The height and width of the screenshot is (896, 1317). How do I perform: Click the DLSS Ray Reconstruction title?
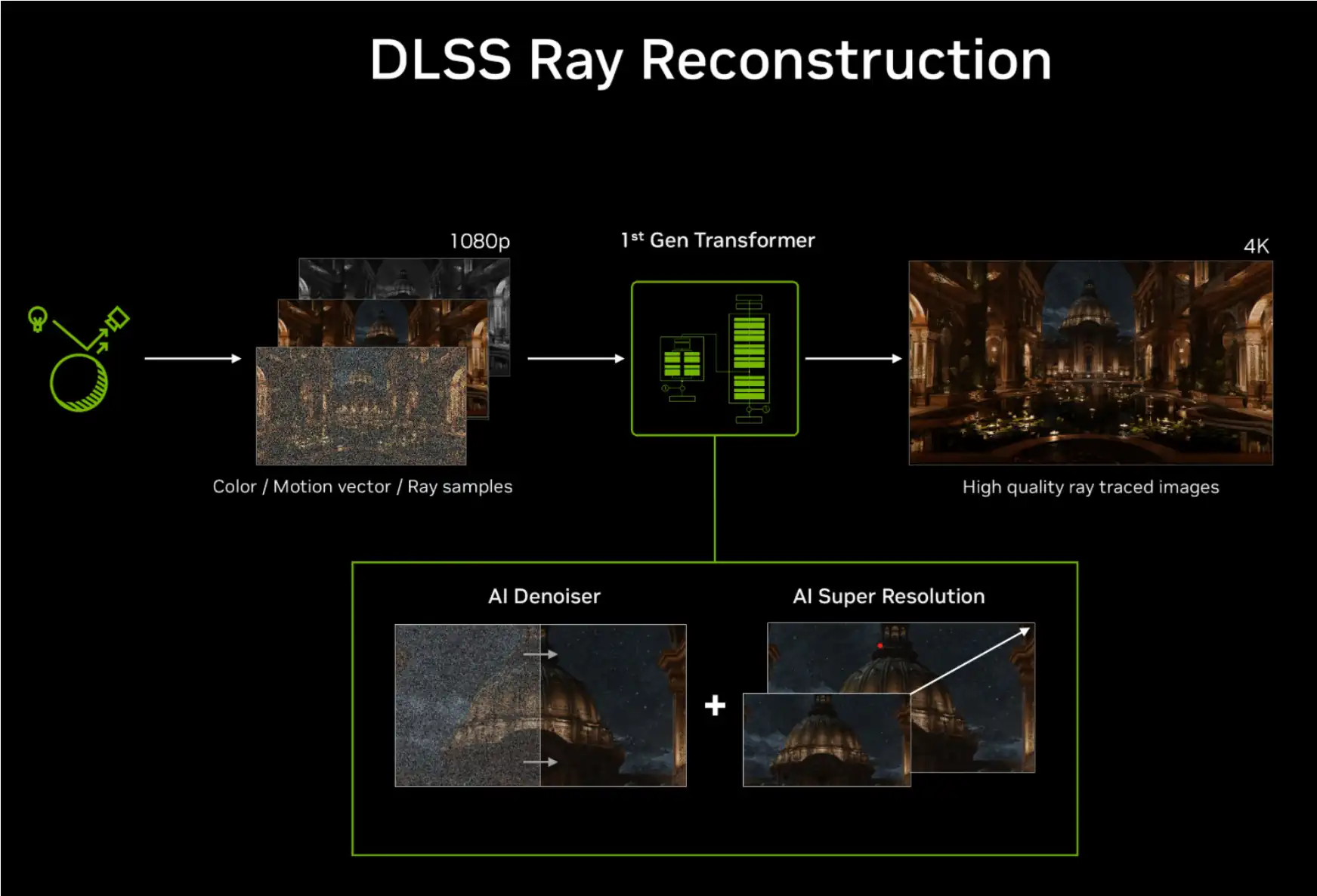point(710,60)
